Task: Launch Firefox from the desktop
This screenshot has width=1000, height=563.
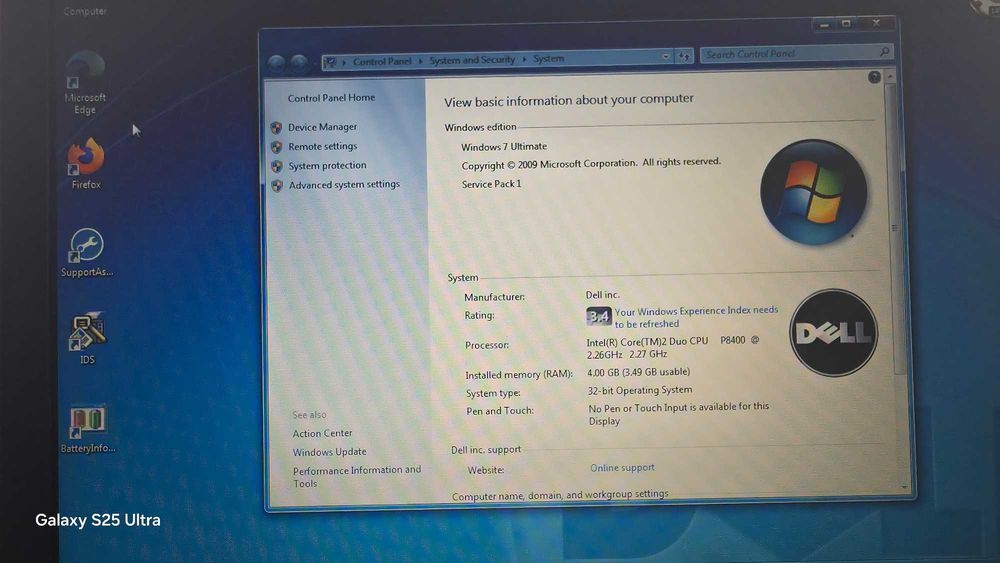Action: [x=85, y=164]
